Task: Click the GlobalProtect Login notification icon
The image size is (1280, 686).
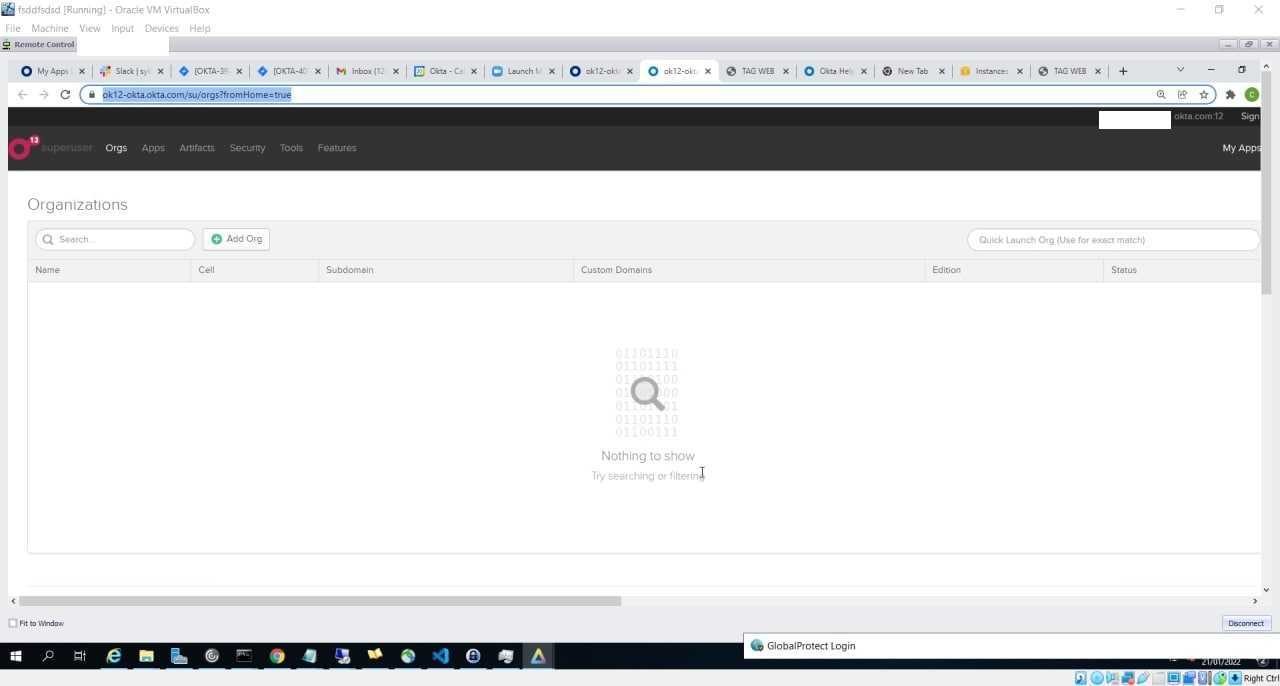Action: [757, 645]
